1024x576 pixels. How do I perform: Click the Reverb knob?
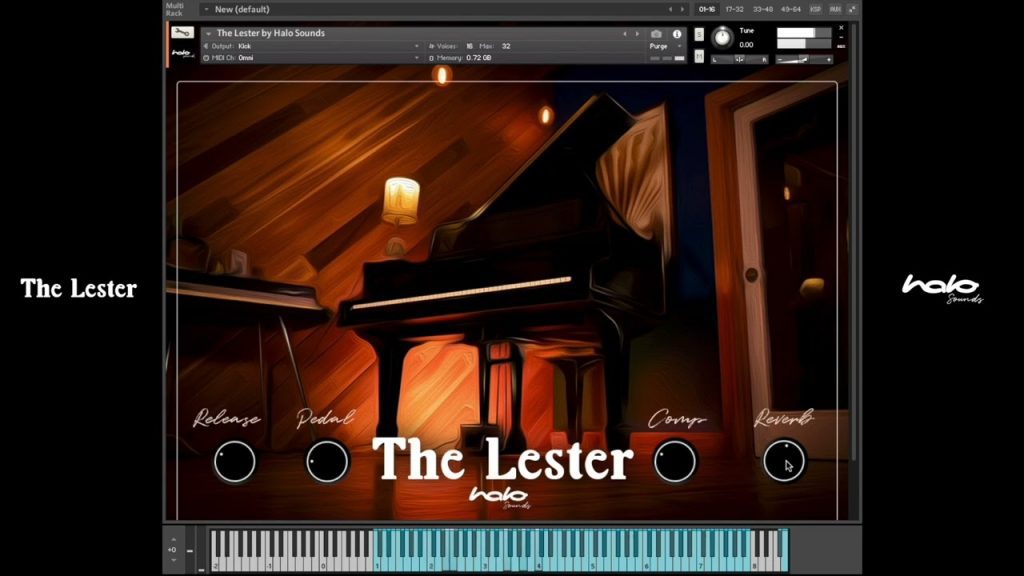[x=784, y=460]
